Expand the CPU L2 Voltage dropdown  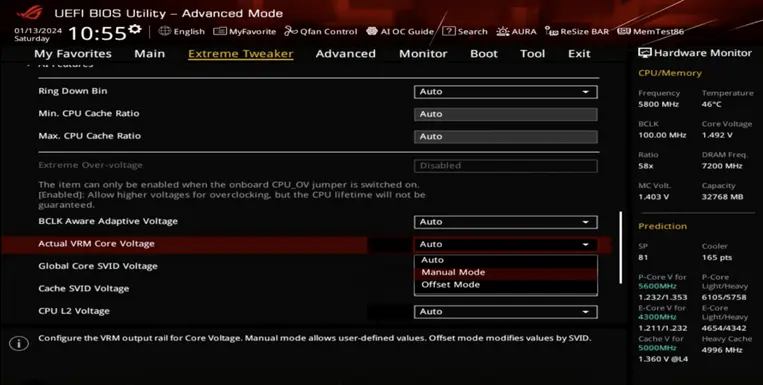[x=506, y=312]
